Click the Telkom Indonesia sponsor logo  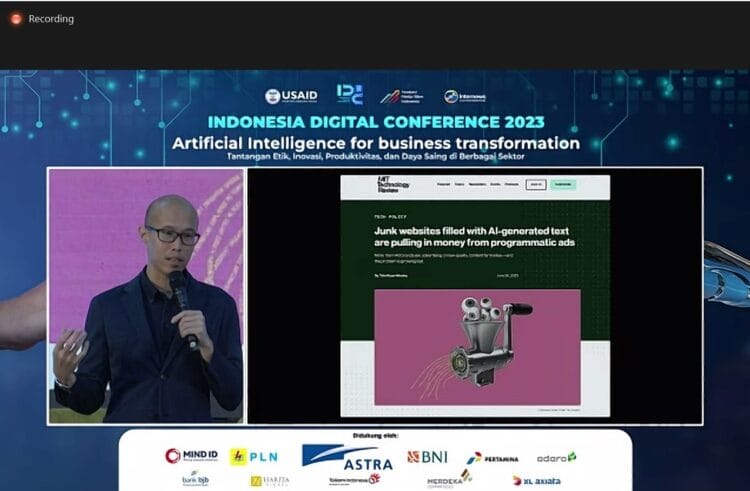[x=354, y=480]
